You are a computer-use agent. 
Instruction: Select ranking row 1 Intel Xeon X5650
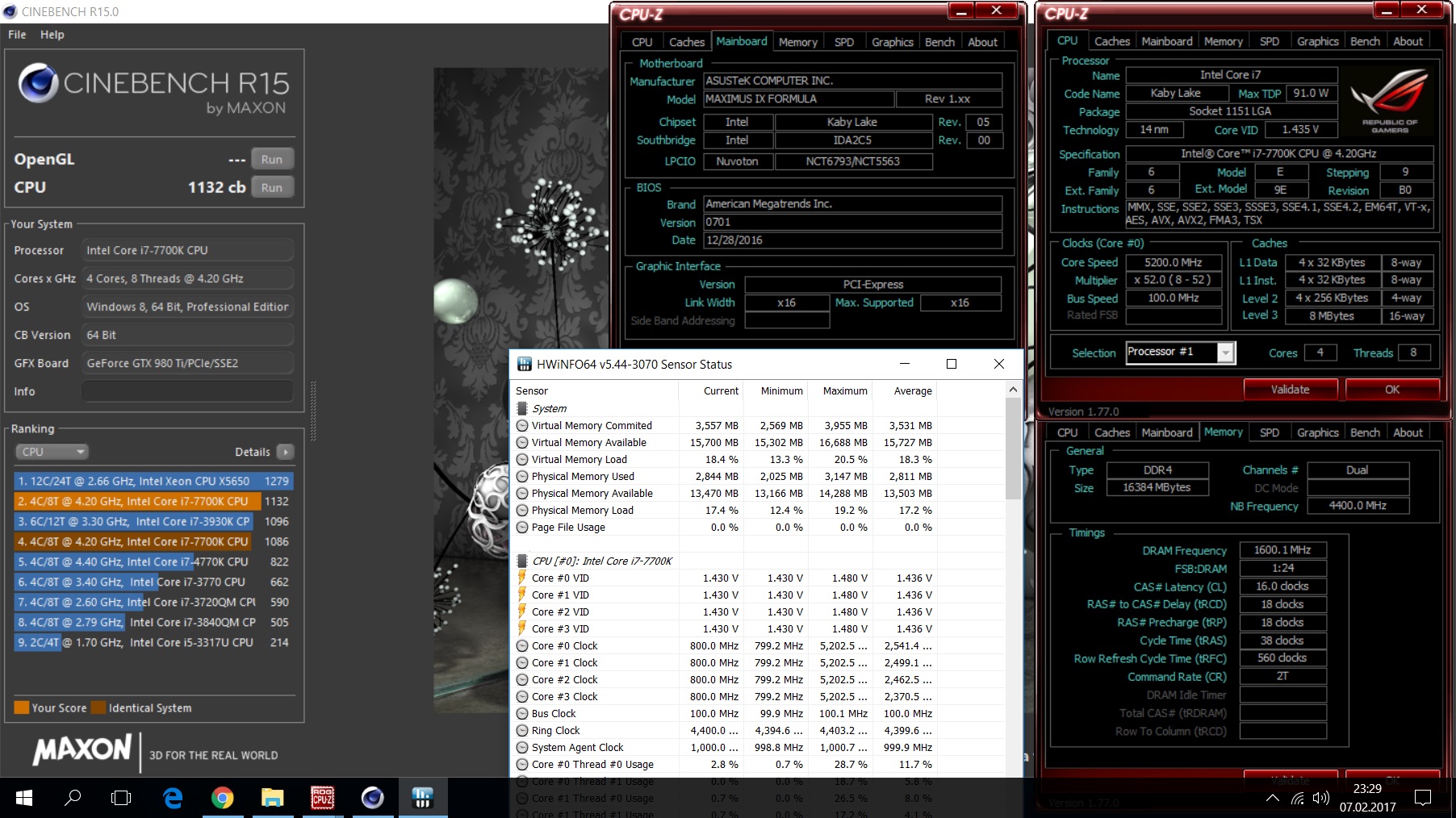[x=153, y=481]
